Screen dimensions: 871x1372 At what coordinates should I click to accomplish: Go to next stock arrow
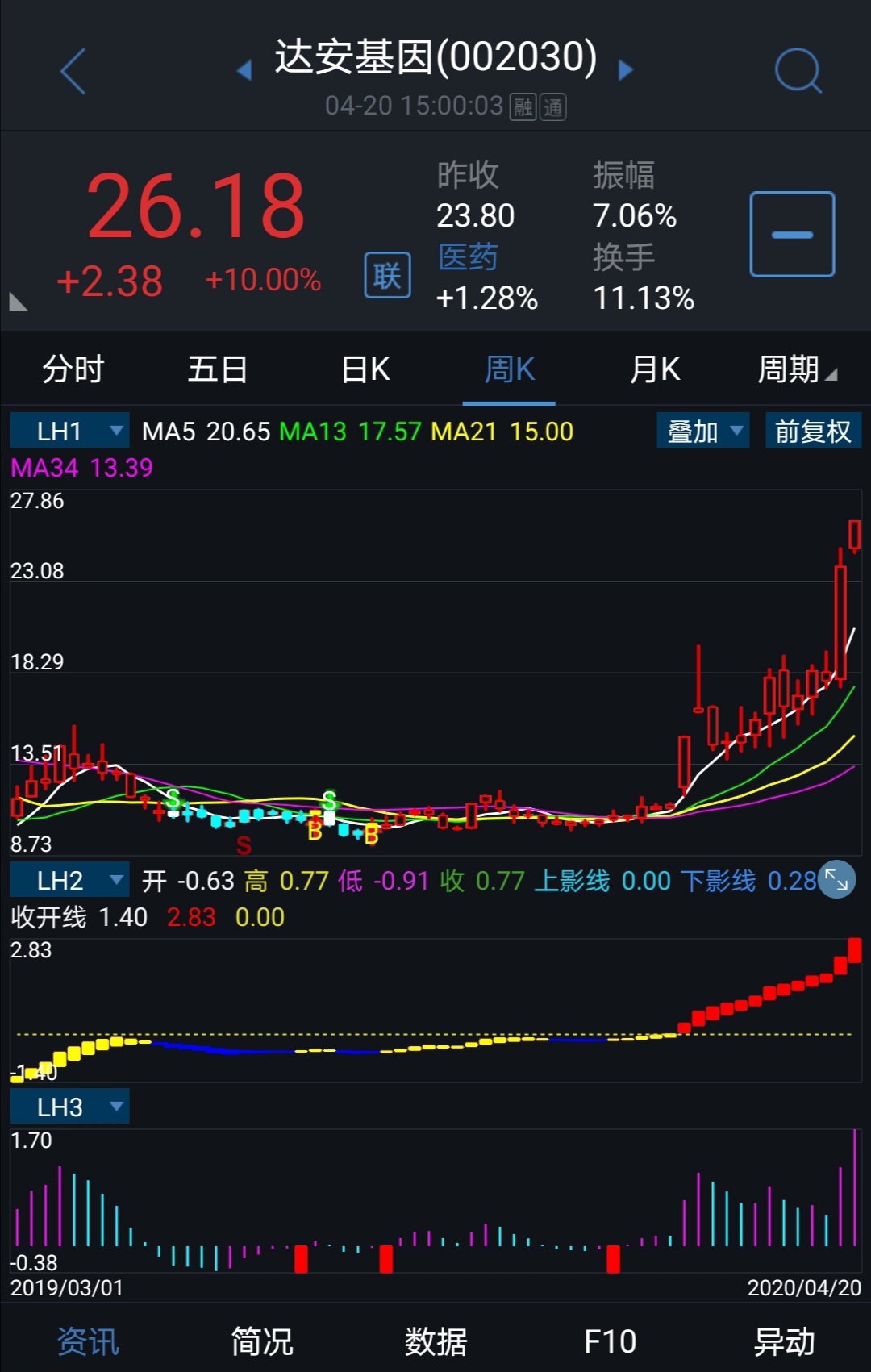coord(625,70)
